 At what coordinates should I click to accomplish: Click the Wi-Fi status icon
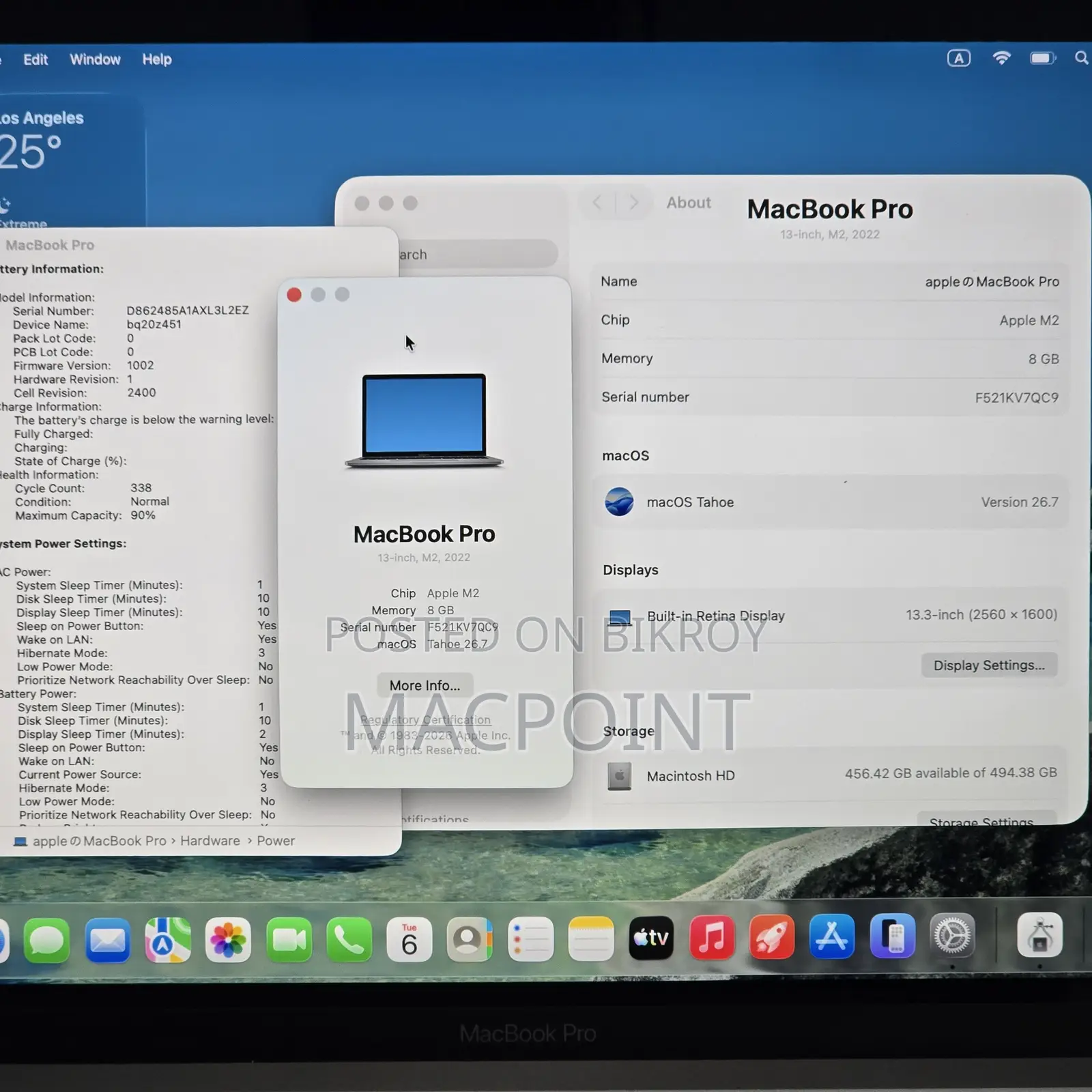click(1001, 58)
